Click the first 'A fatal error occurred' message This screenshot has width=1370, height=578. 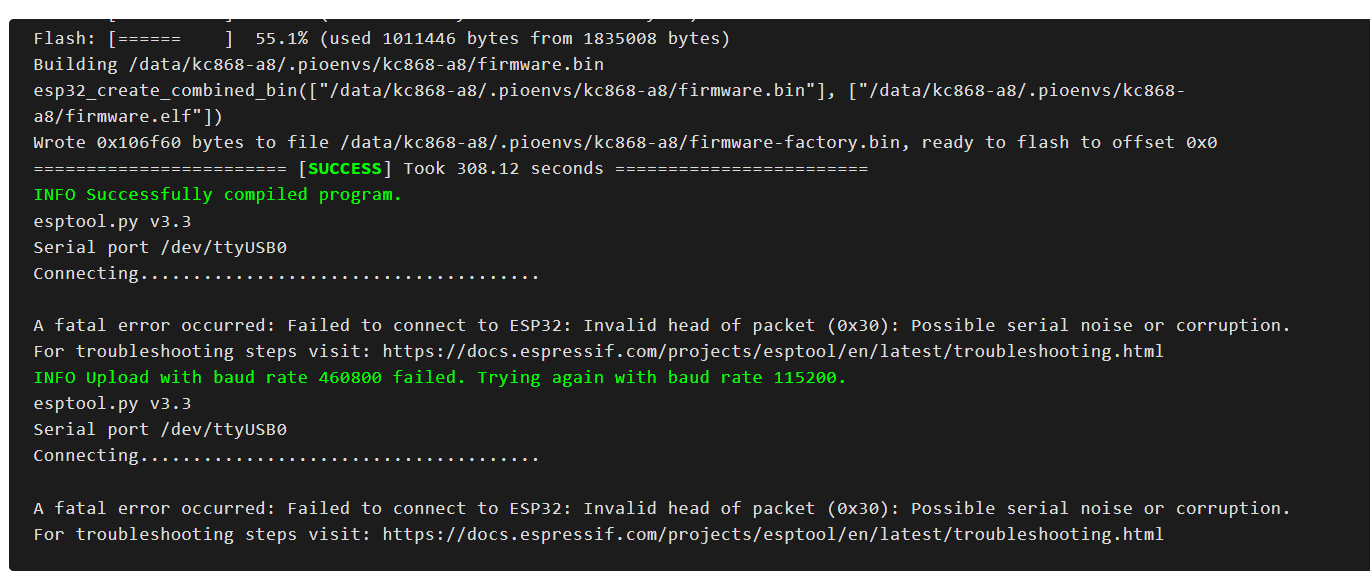(661, 326)
